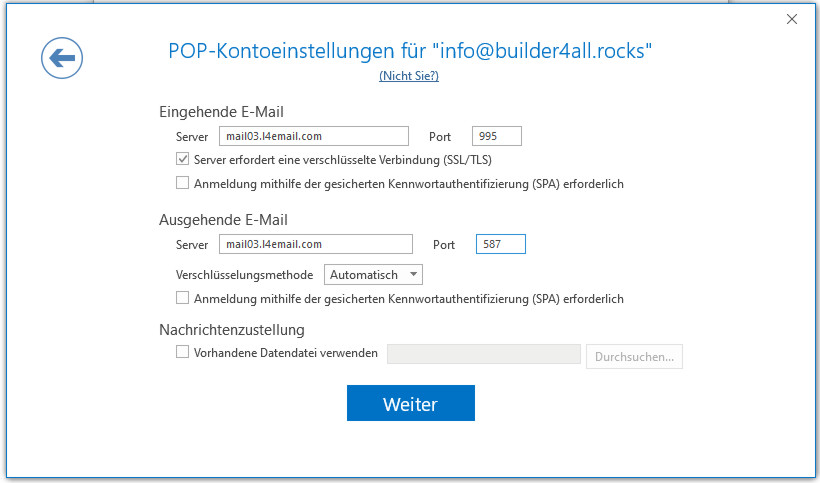Click the back arrow icon
This screenshot has height=483, width=820.
(62, 59)
